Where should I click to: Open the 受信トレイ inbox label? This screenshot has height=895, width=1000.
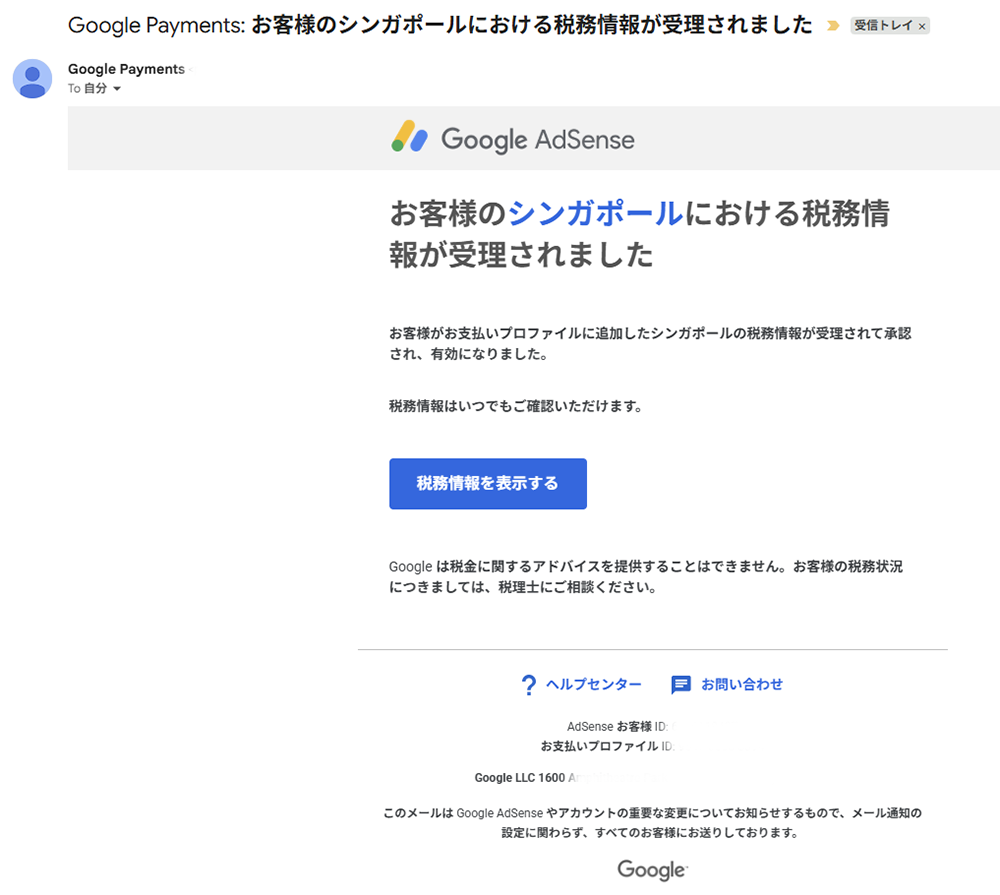(x=883, y=26)
